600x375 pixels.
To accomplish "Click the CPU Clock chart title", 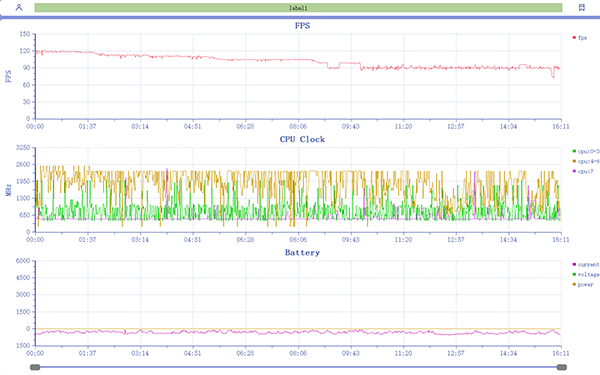I will tap(302, 139).
